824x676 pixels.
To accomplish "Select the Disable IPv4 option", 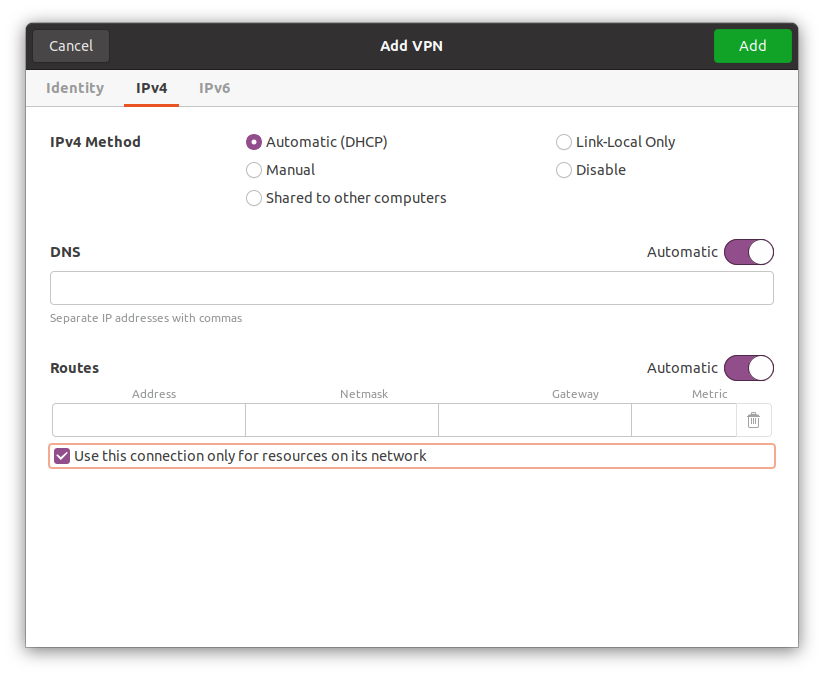I will 564,170.
